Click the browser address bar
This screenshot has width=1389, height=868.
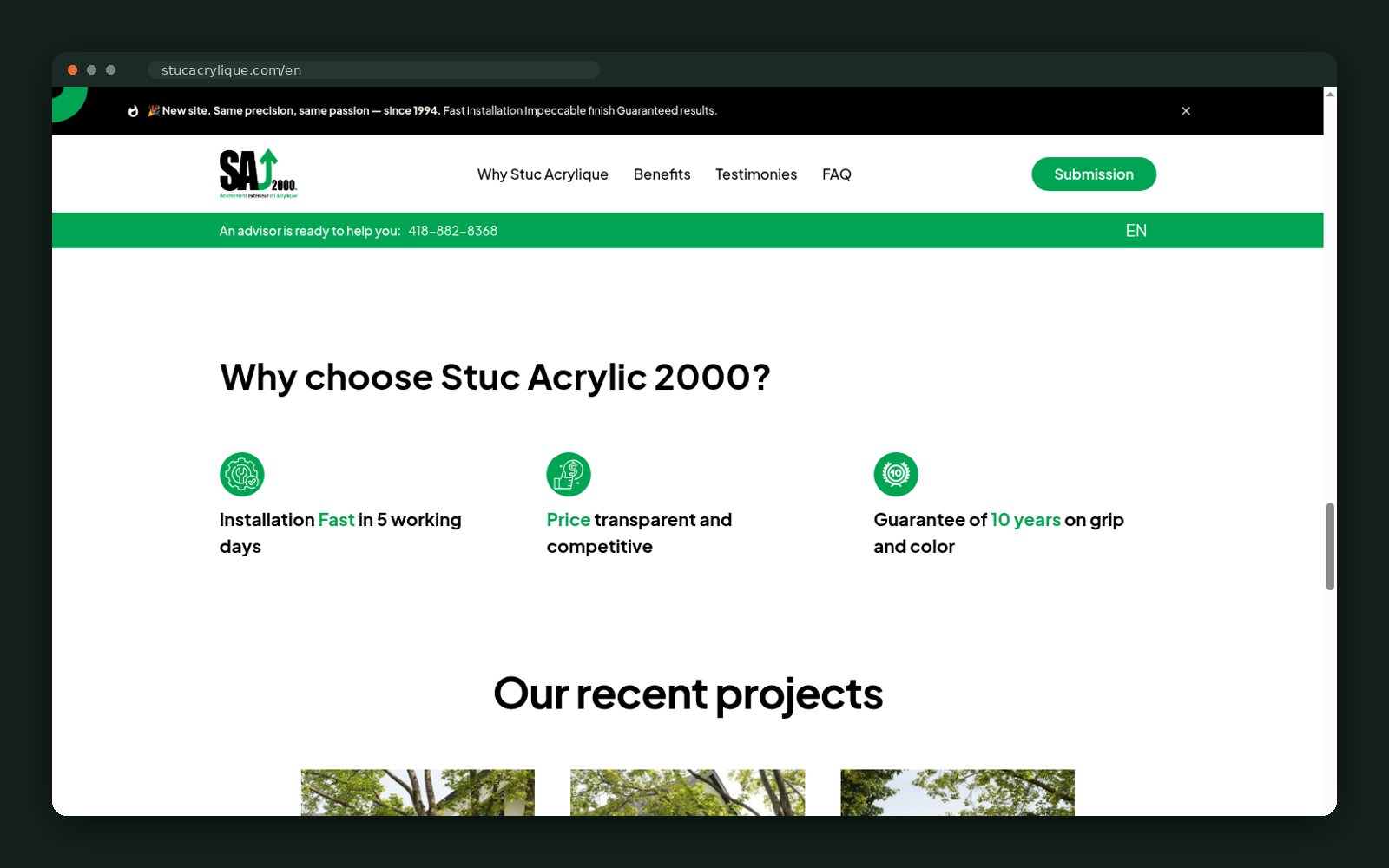pos(373,70)
